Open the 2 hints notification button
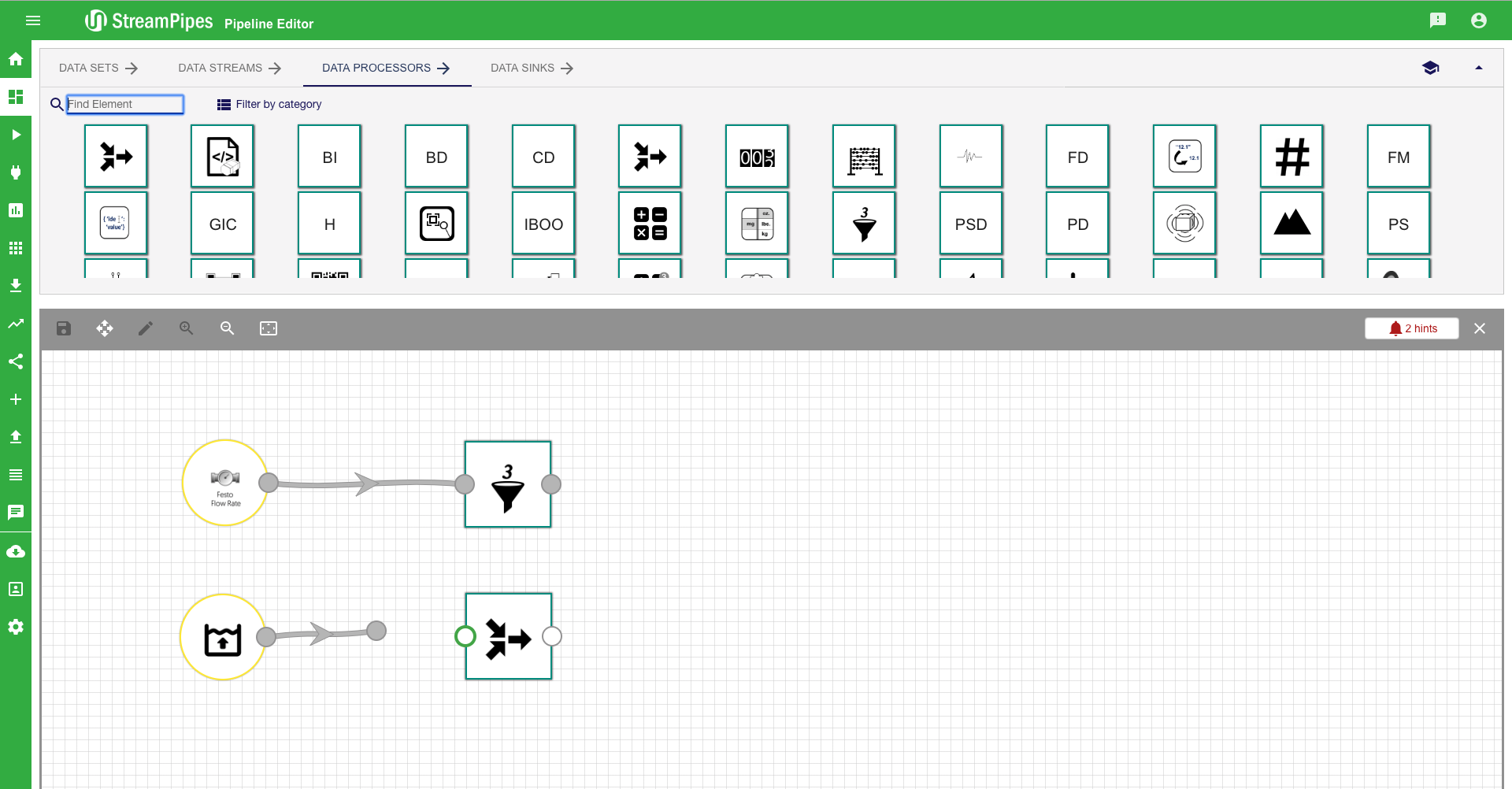The width and height of the screenshot is (1512, 789). pos(1411,328)
